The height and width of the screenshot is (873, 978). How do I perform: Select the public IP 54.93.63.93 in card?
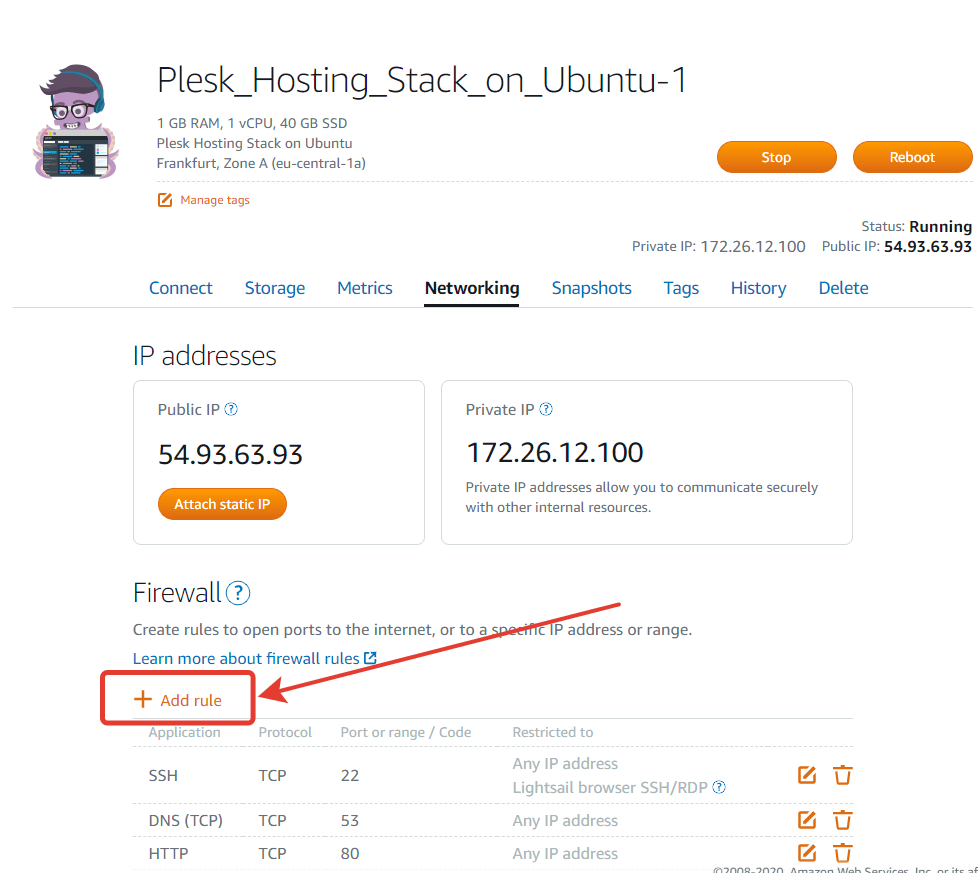pyautogui.click(x=230, y=454)
